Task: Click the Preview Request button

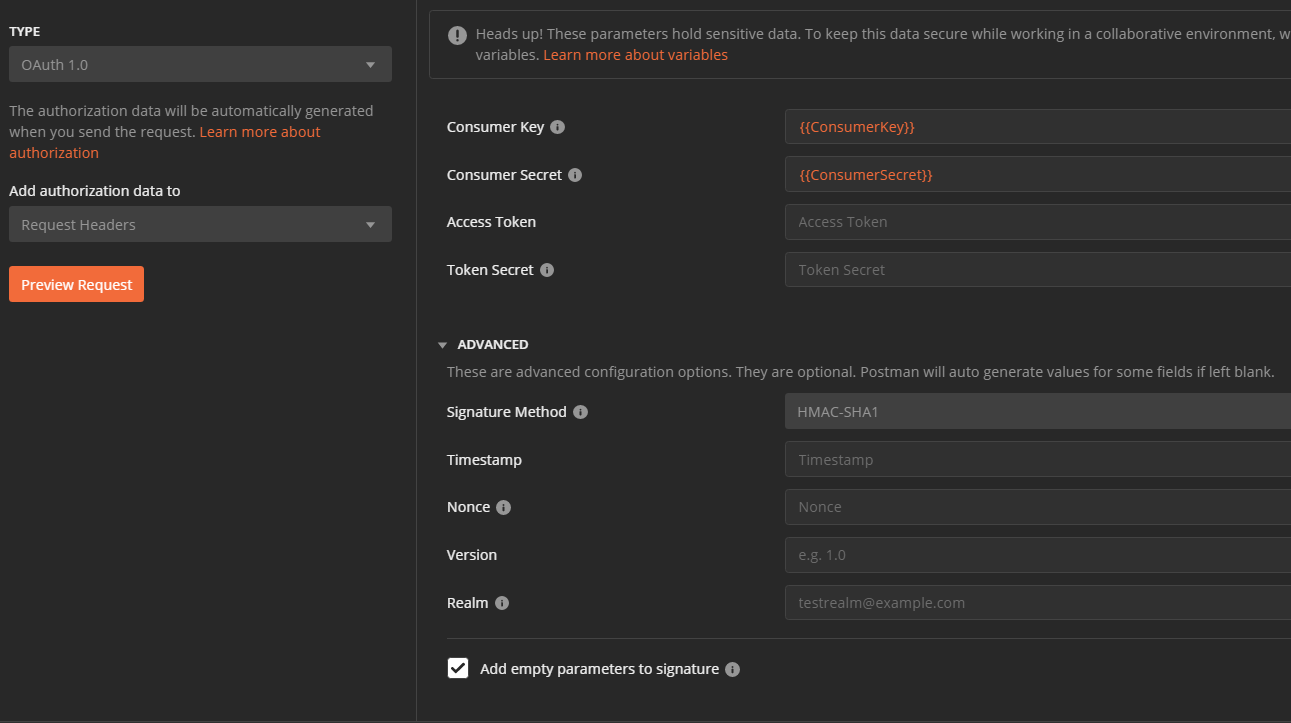Action: [x=76, y=284]
